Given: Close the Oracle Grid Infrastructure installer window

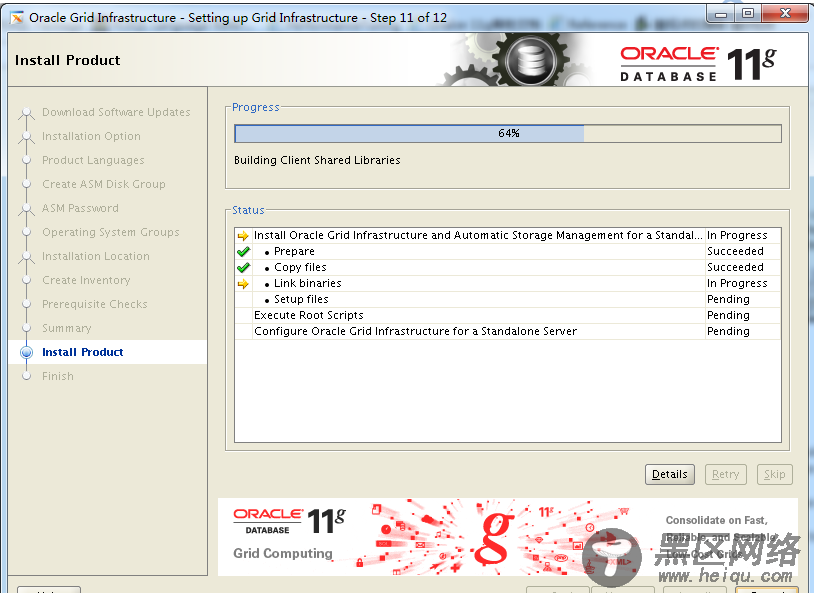Looking at the screenshot, I should (785, 14).
